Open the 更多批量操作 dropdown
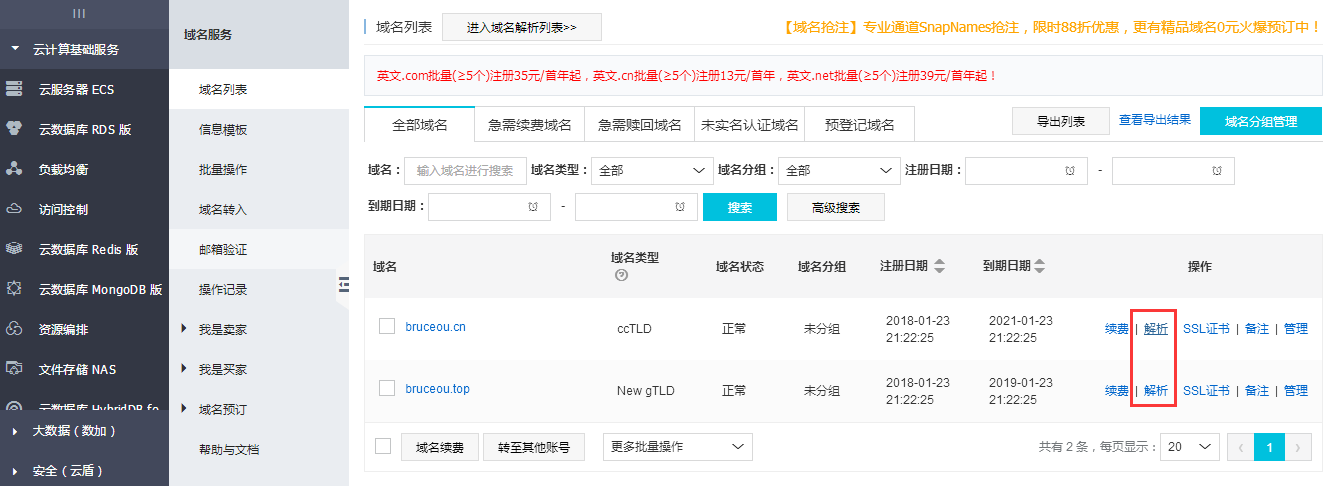 tap(677, 447)
